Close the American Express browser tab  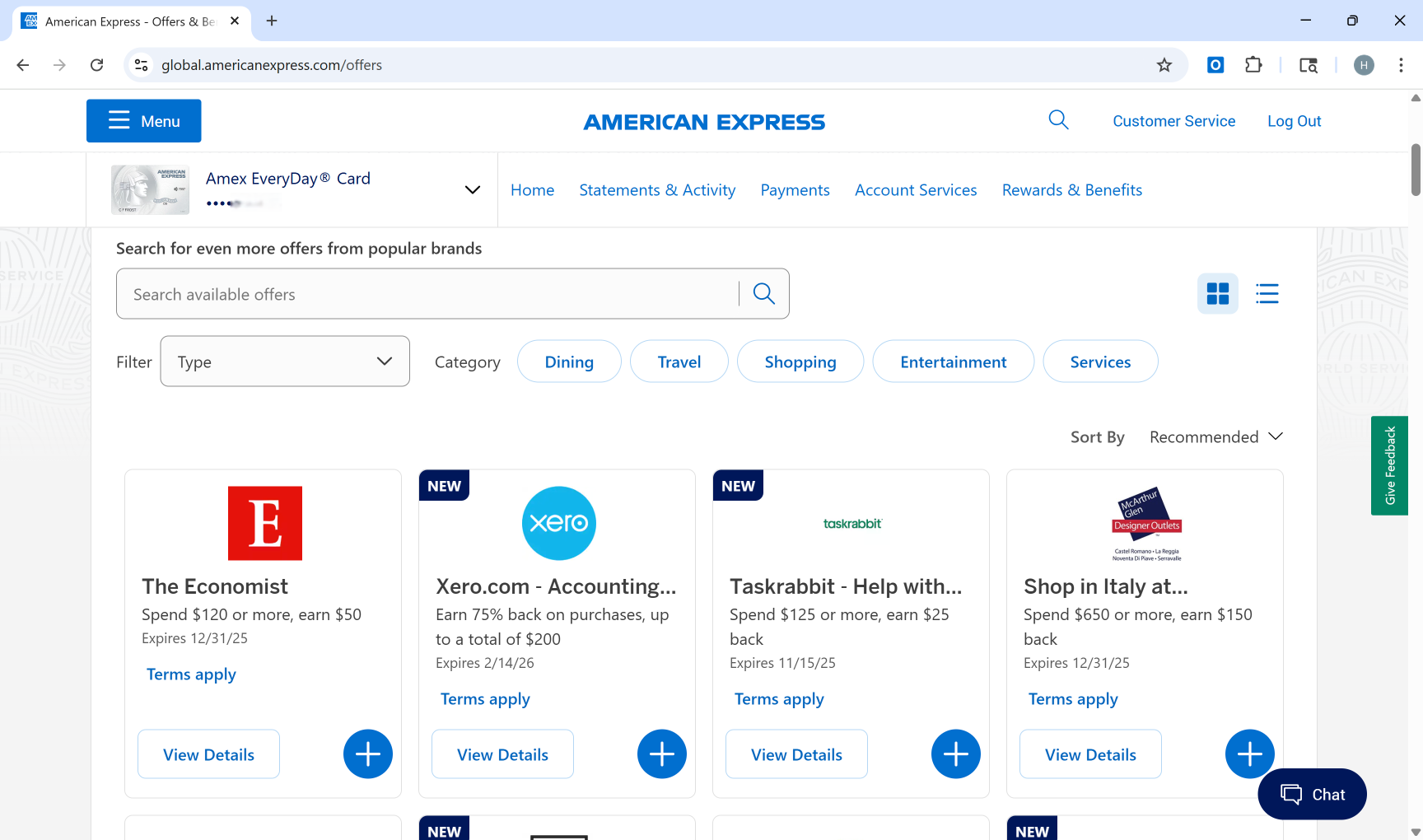[x=235, y=21]
